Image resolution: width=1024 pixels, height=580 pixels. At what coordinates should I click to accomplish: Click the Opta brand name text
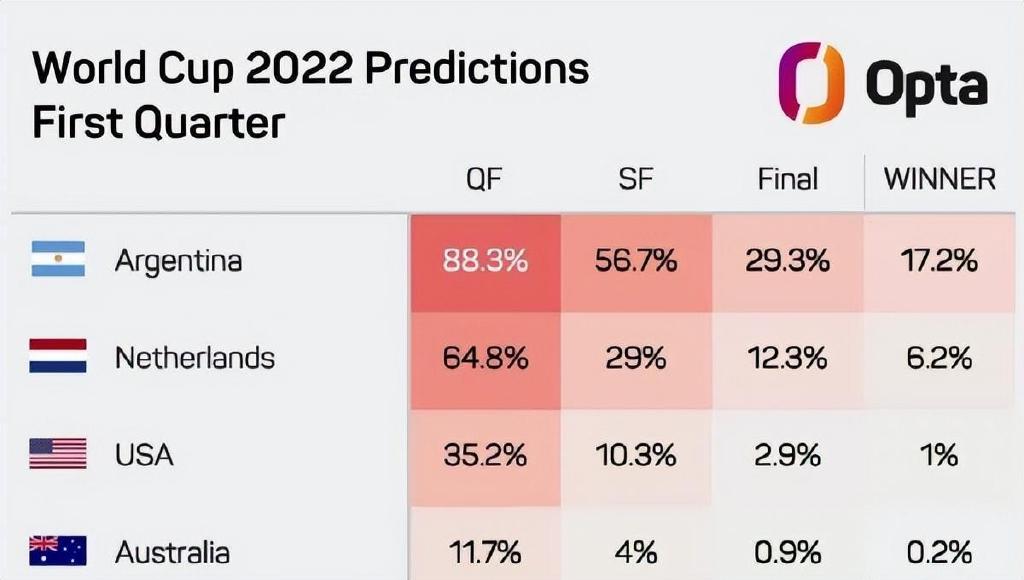(x=927, y=86)
